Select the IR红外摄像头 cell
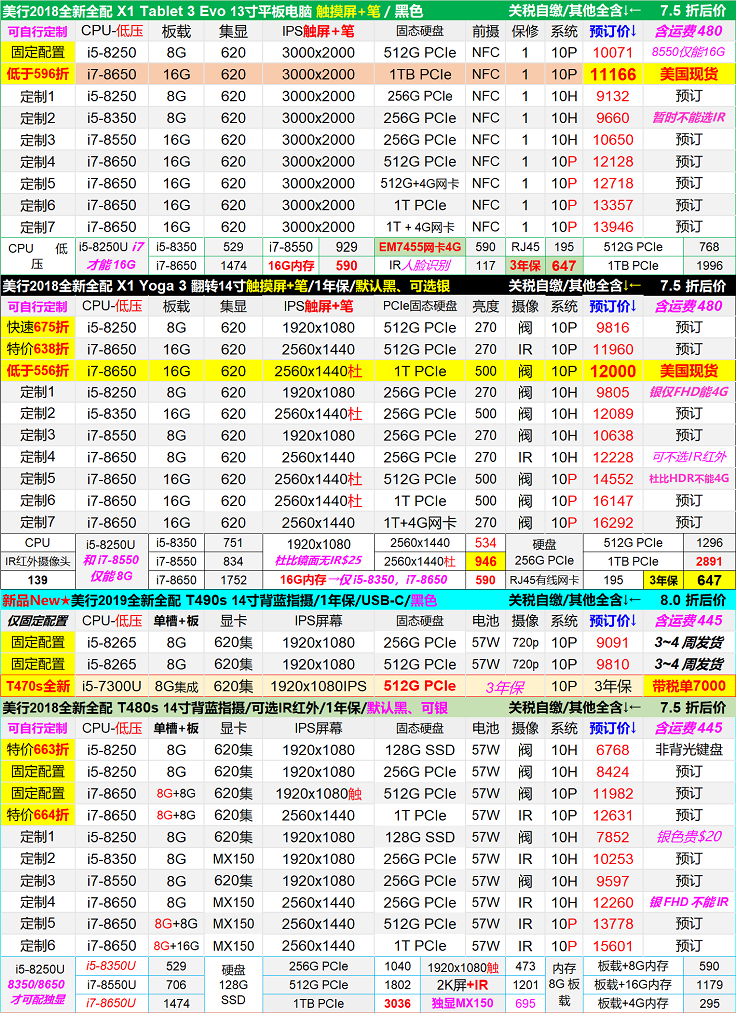 tap(37, 562)
